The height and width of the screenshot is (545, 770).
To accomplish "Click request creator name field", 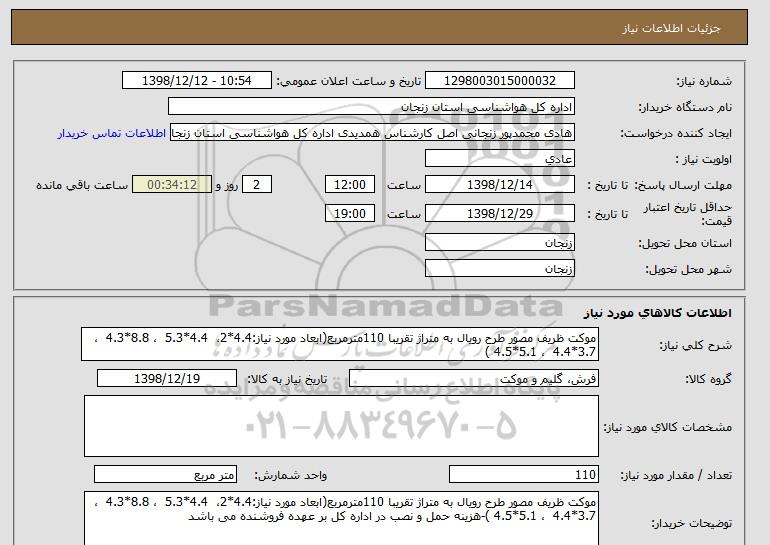I will coord(372,133).
